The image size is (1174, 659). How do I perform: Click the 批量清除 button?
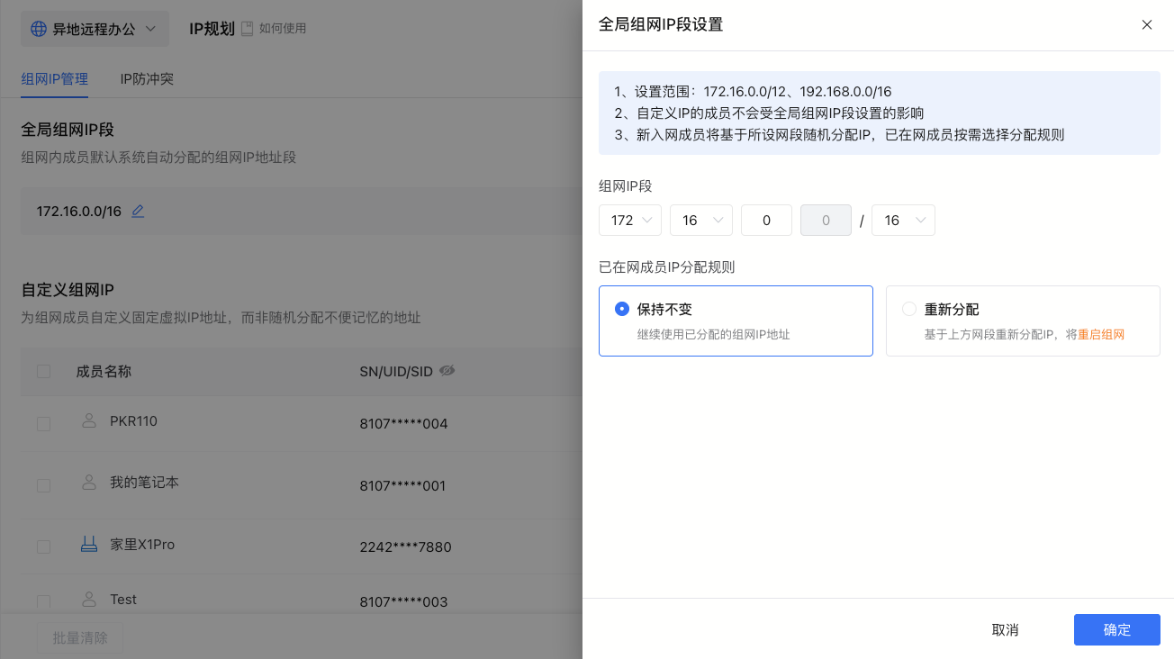80,638
